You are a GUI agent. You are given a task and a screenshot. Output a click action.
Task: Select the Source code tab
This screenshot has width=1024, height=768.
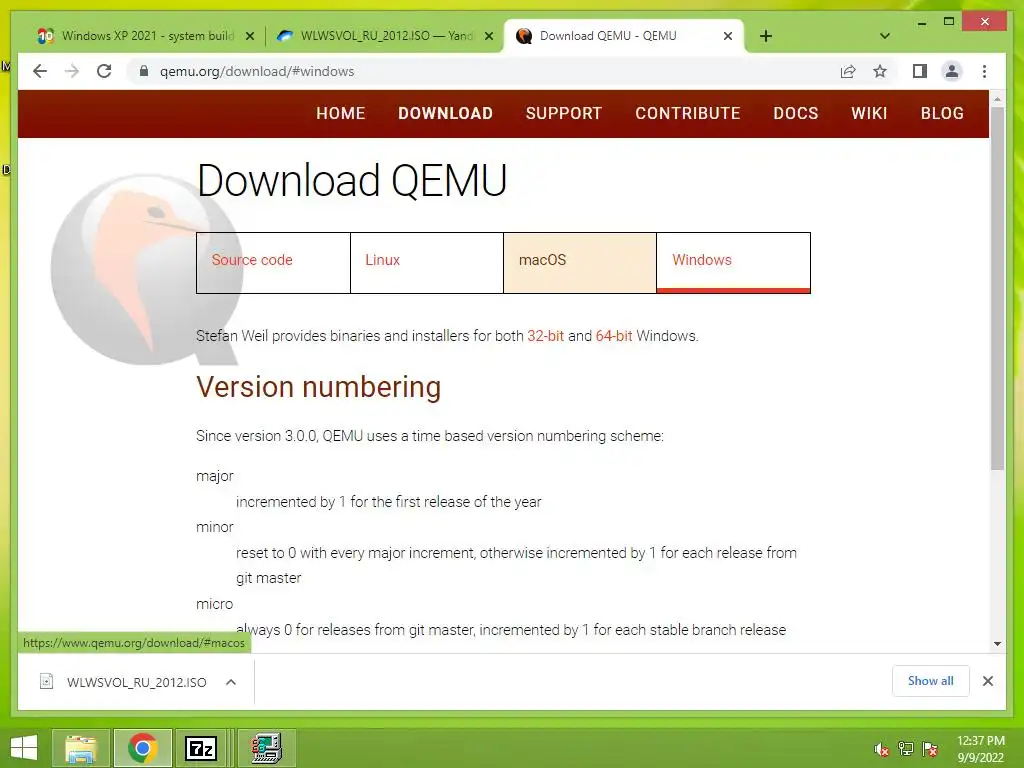click(x=273, y=263)
